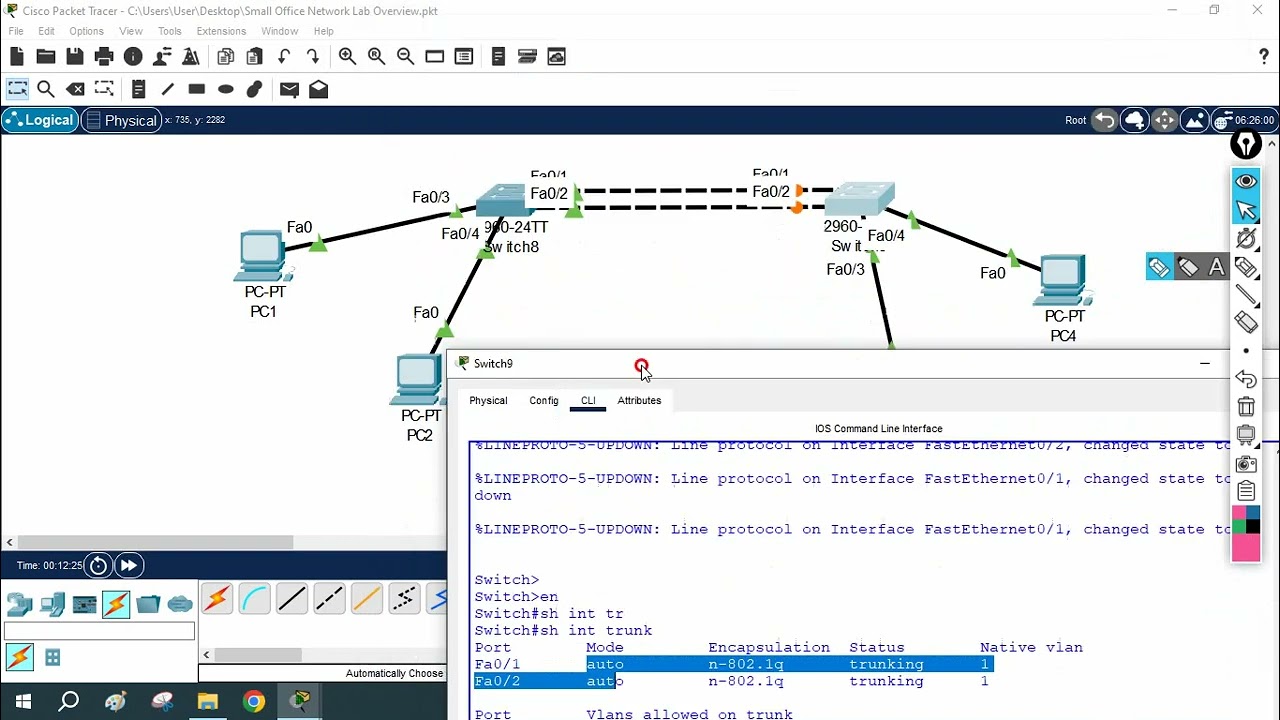Switch to Logical workspace view
The width and height of the screenshot is (1280, 720).
(x=40, y=120)
